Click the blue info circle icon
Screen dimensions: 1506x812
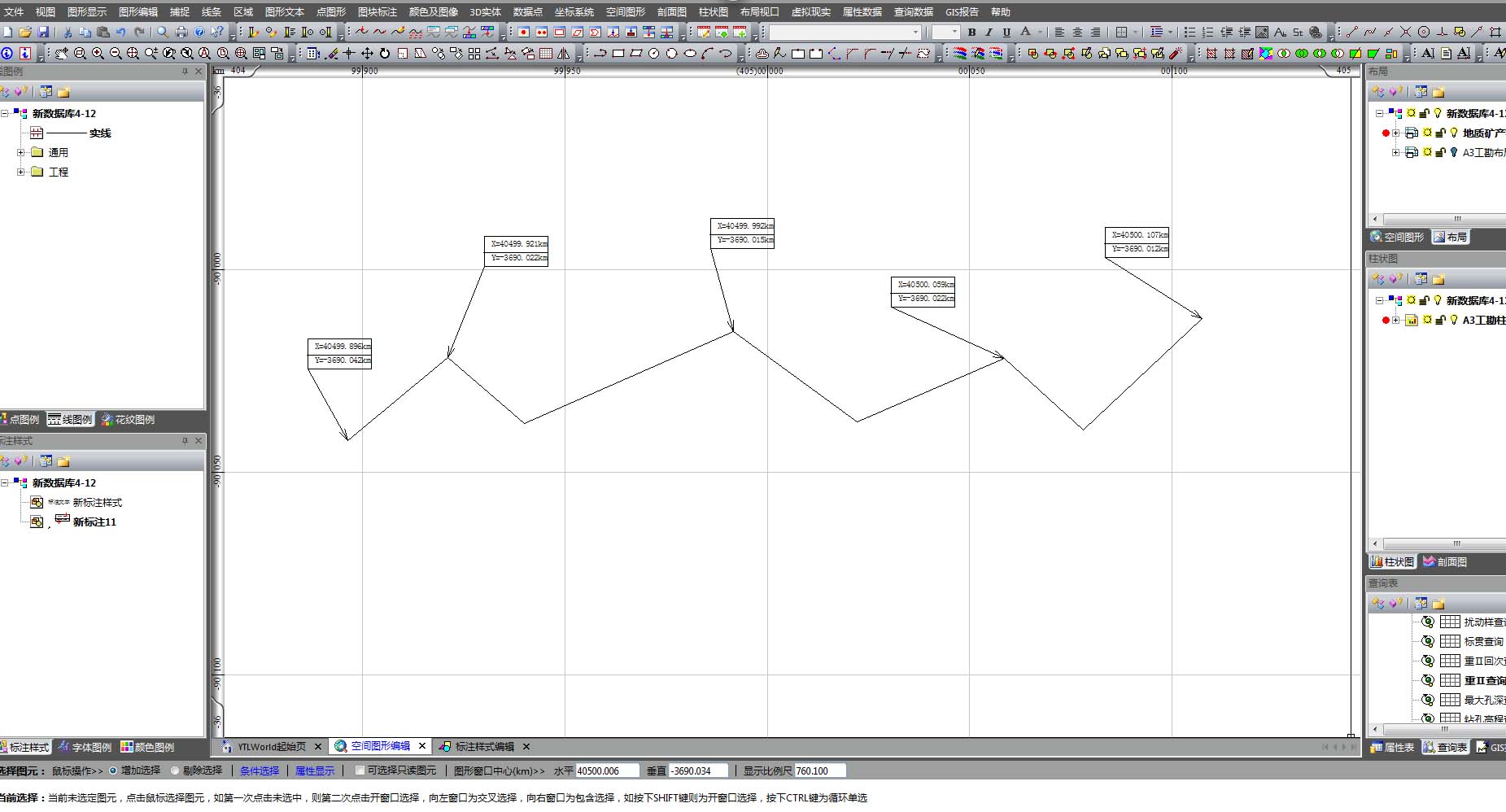coord(7,53)
